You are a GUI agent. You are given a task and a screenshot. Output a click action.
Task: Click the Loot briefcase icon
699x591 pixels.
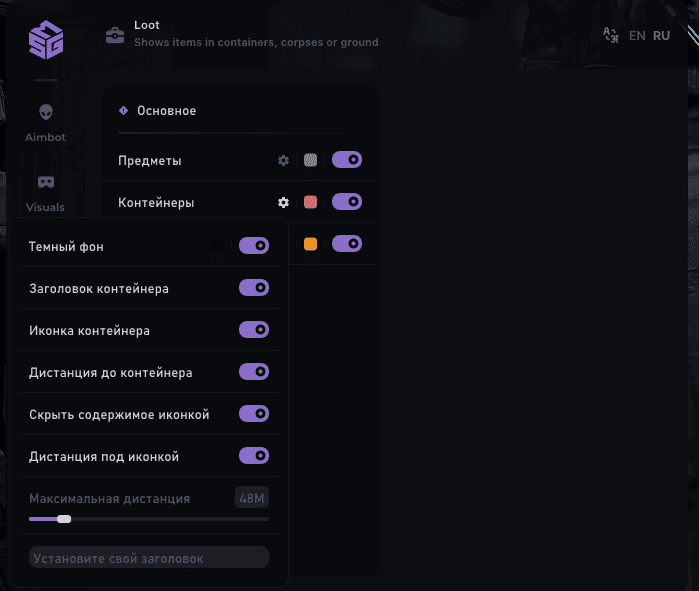(116, 36)
